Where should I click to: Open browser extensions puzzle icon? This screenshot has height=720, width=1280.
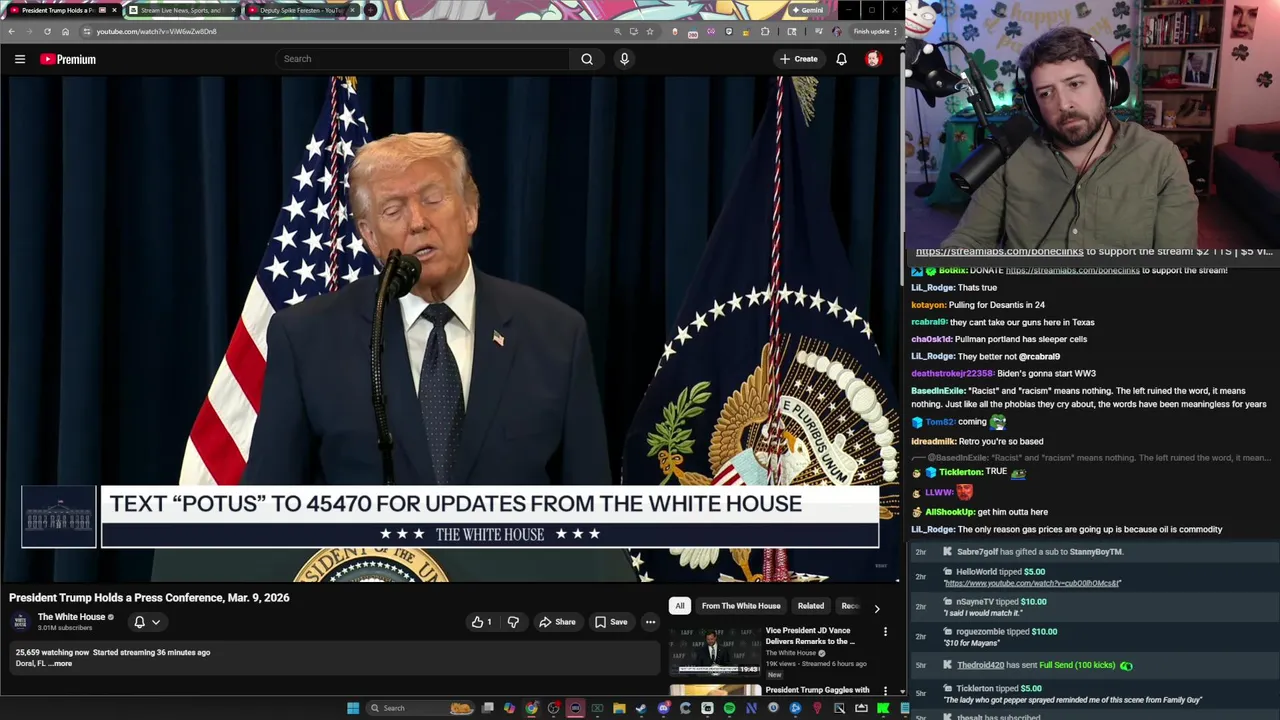point(765,31)
